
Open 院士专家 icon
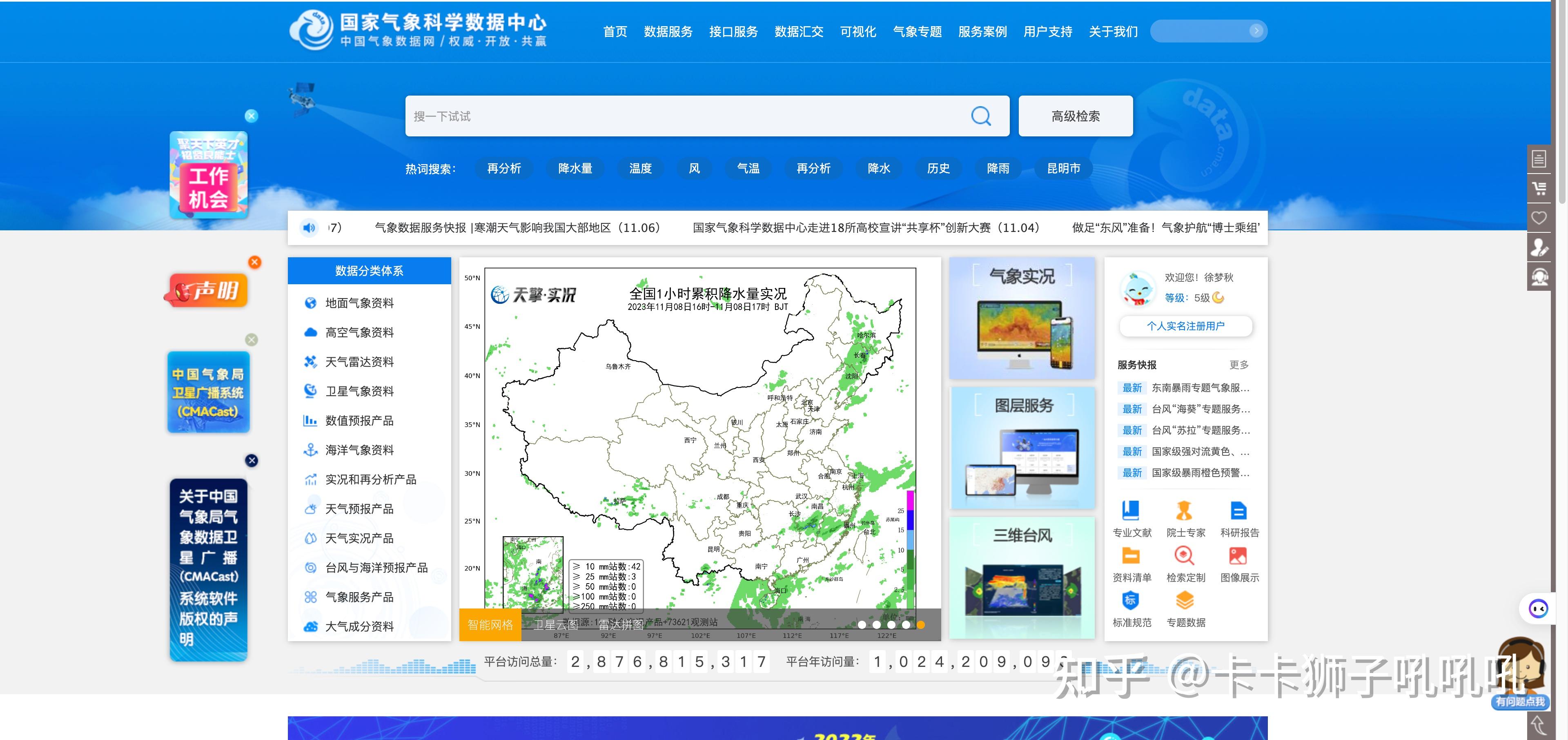tap(1185, 510)
